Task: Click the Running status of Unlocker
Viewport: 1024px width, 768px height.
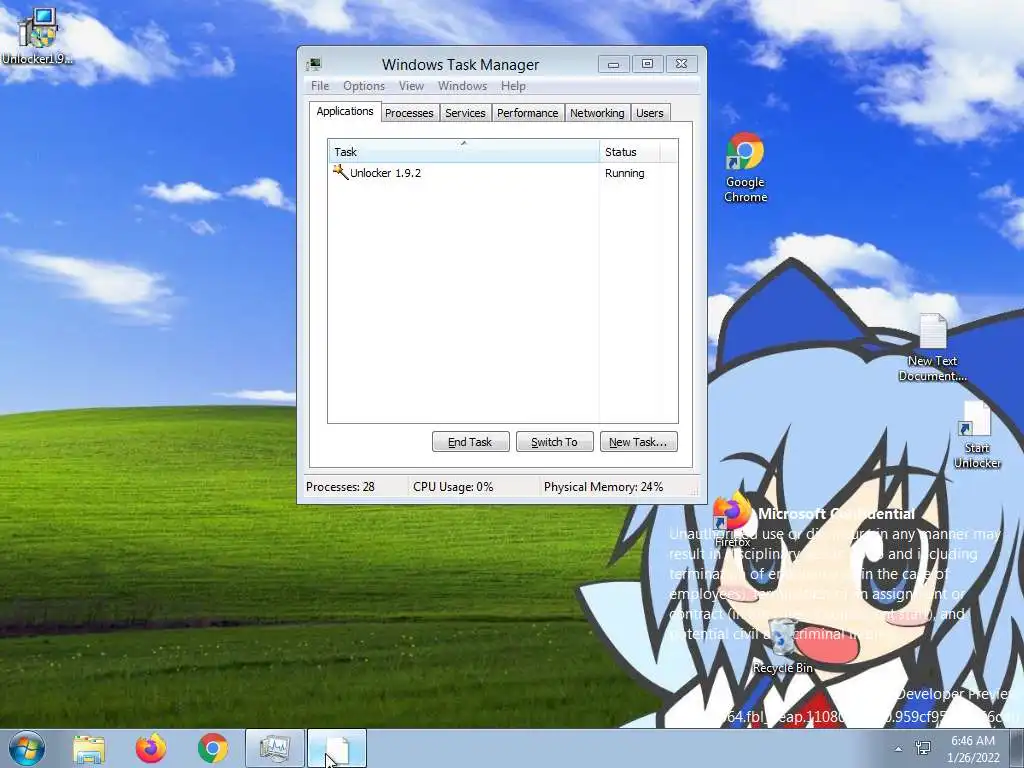Action: click(x=624, y=173)
